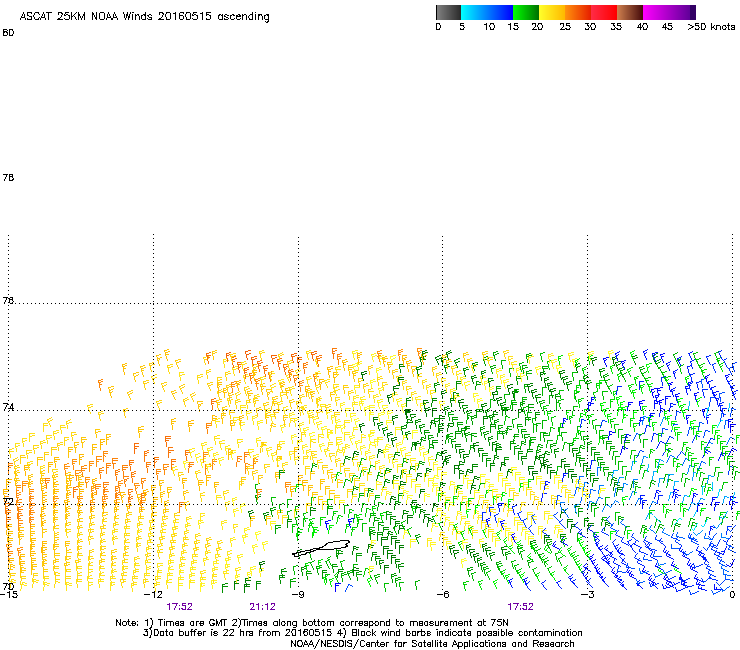The image size is (740, 650).
Task: Click the -15 longitude axis label
Action: pos(9,594)
